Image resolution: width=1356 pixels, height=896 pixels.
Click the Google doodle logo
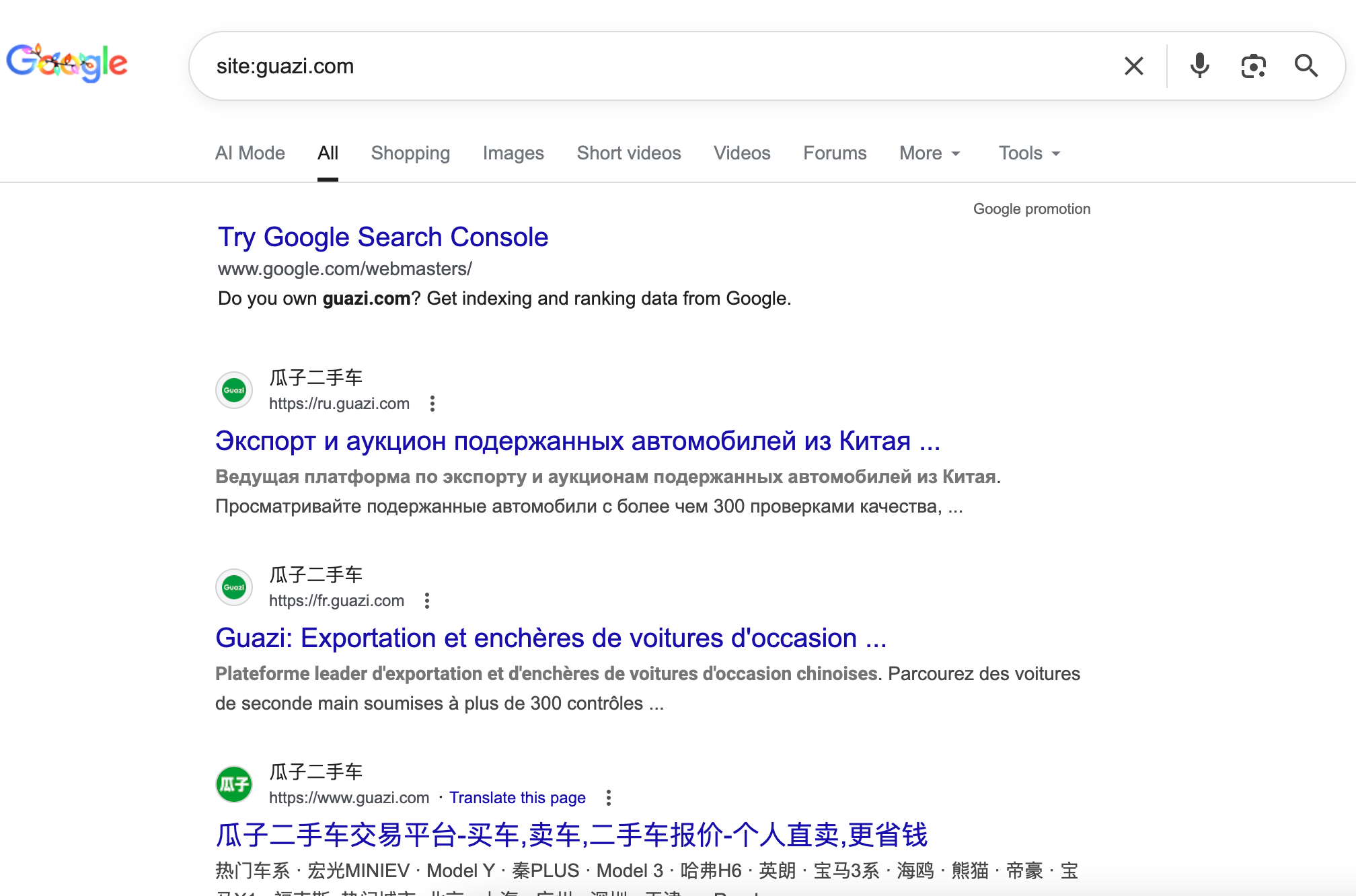point(67,63)
